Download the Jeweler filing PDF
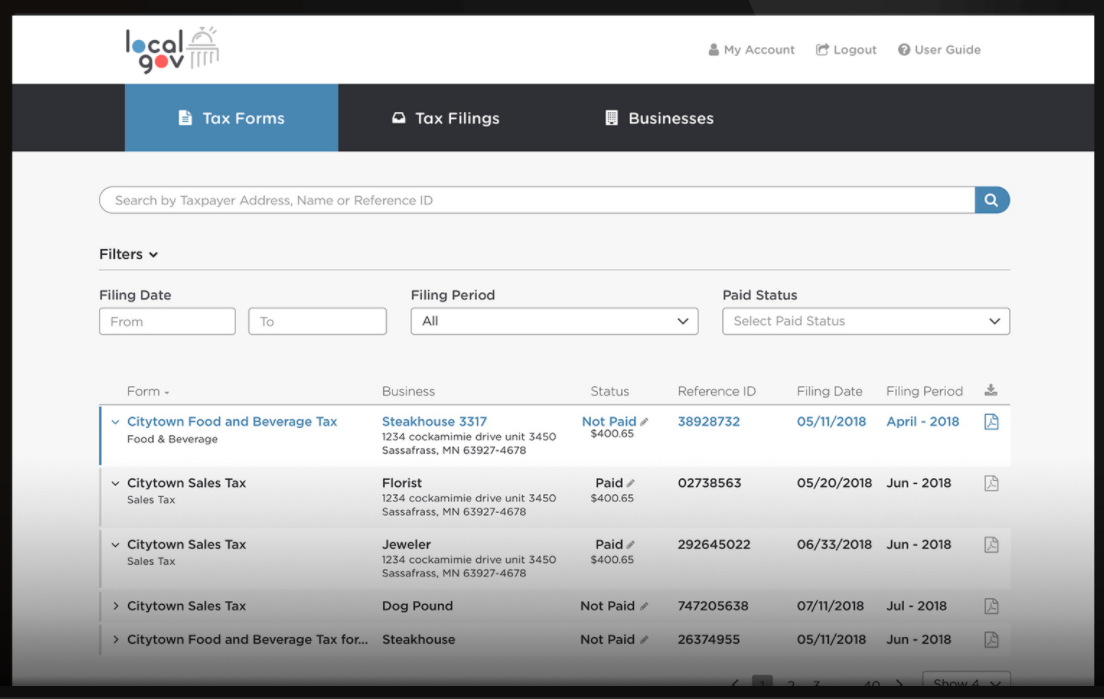Screen dimensions: 1104x699 (990, 544)
